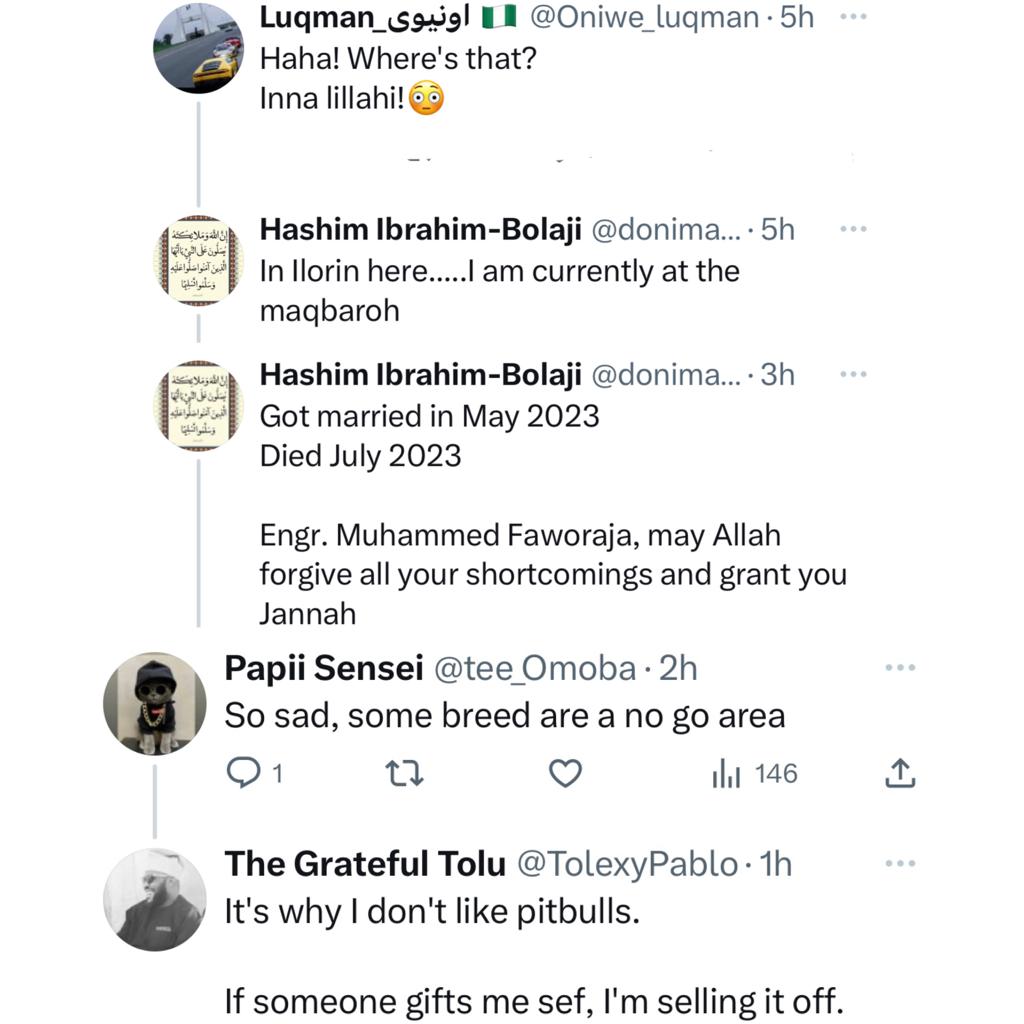Open more options on Grateful Tolu's tweet
Viewport: 1024px width, 1024px height.
tap(900, 863)
